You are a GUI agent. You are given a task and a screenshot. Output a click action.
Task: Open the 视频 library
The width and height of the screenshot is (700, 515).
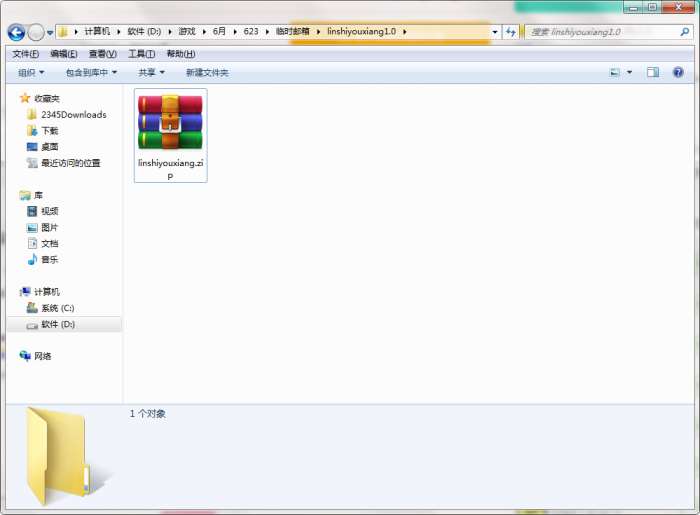50,211
